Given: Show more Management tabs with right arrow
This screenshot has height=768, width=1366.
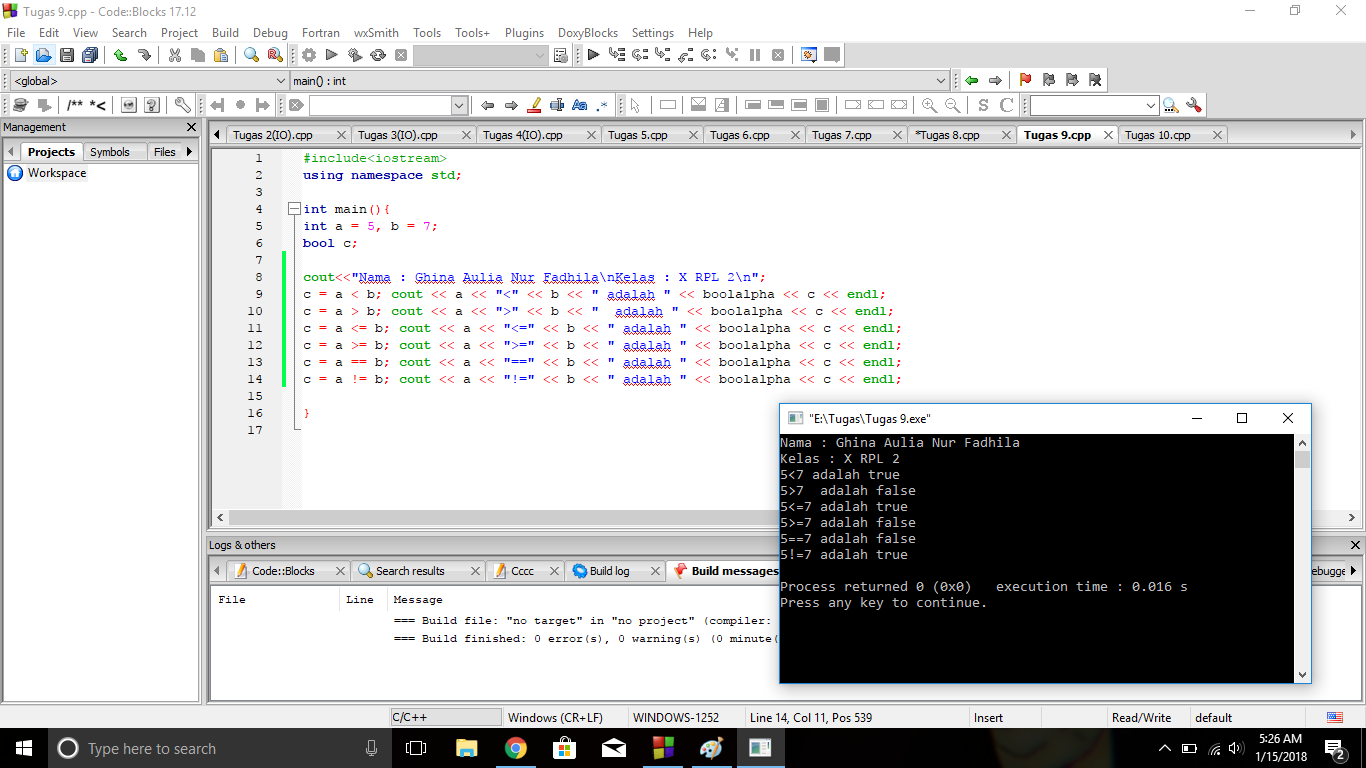Looking at the screenshot, I should (x=189, y=152).
